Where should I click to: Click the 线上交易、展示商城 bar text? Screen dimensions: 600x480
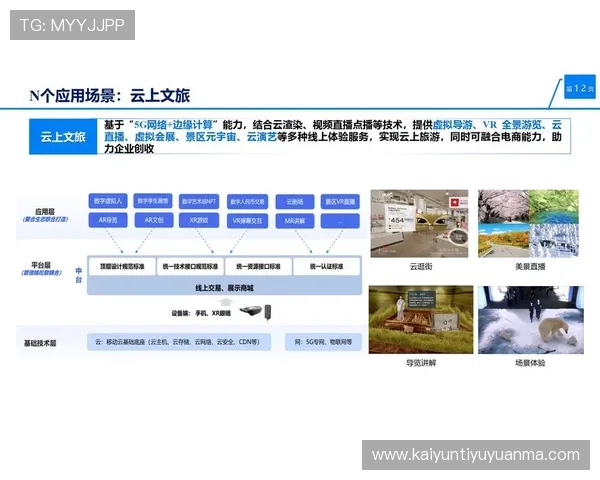[x=225, y=287]
